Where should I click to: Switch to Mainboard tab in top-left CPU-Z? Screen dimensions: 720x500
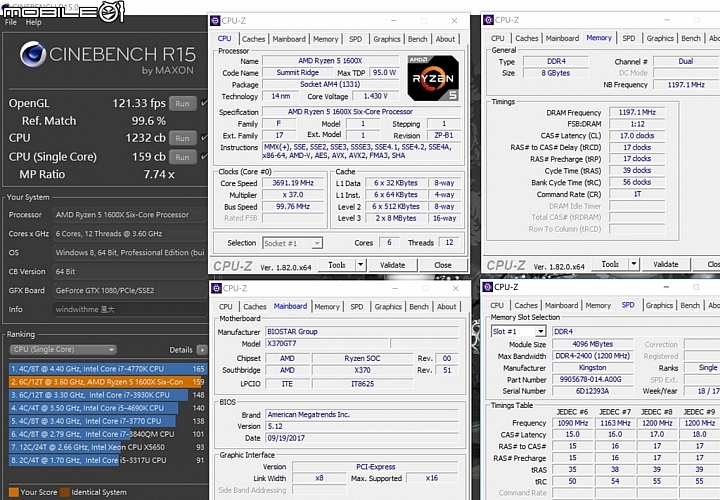pos(289,39)
